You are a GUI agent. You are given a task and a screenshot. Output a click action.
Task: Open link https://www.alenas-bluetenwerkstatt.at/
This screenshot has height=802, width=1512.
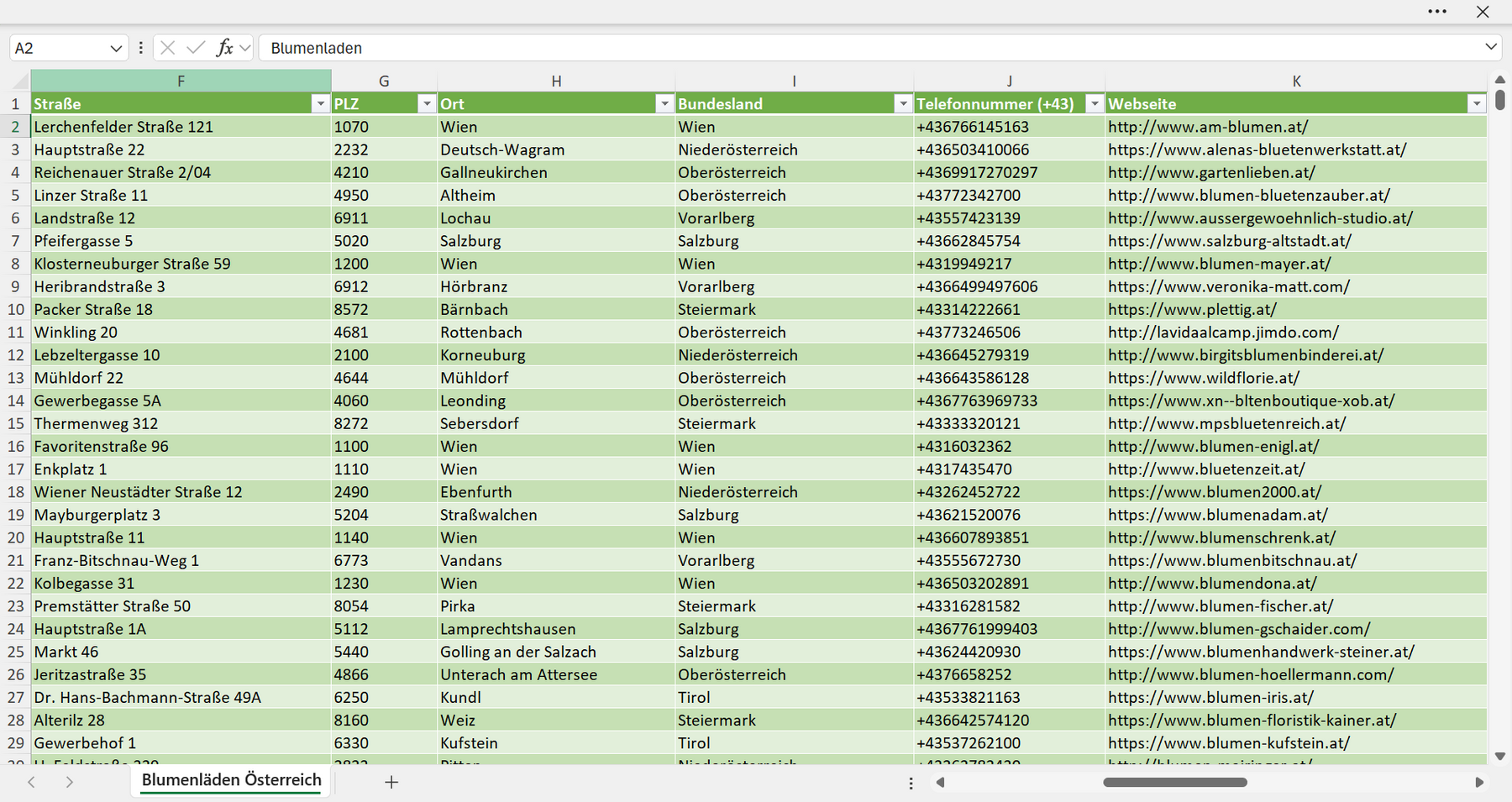(1257, 149)
